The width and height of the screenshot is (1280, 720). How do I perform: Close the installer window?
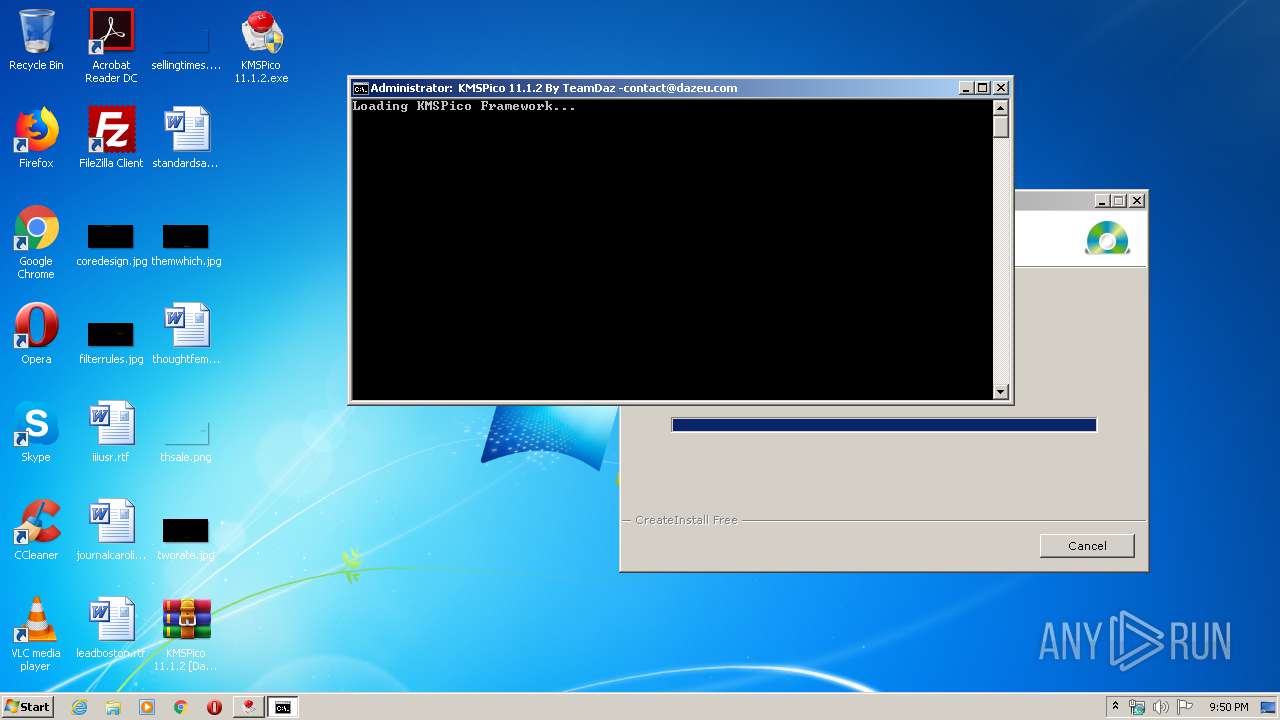1136,201
